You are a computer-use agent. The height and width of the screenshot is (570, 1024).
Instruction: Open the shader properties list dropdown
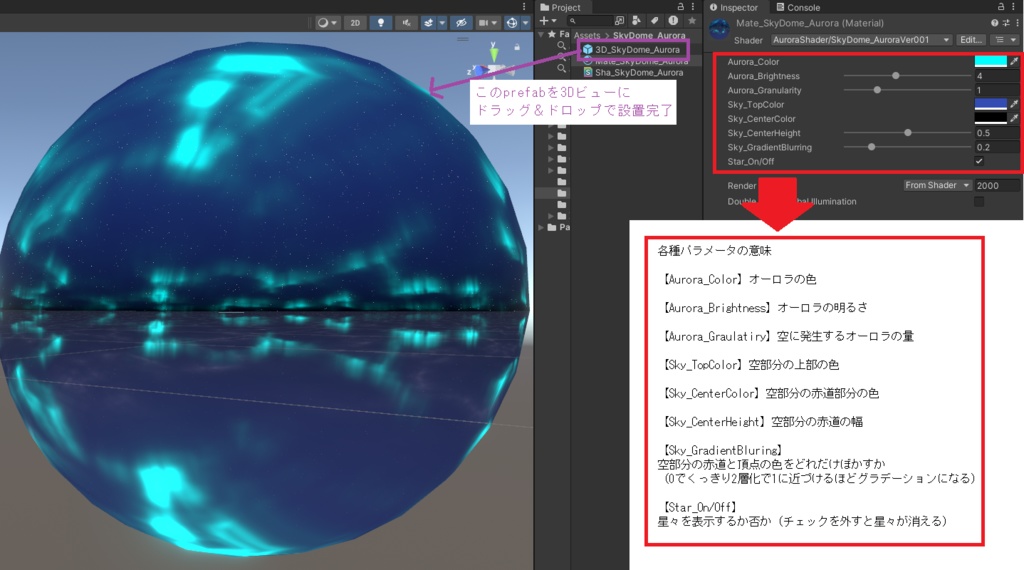point(1005,40)
